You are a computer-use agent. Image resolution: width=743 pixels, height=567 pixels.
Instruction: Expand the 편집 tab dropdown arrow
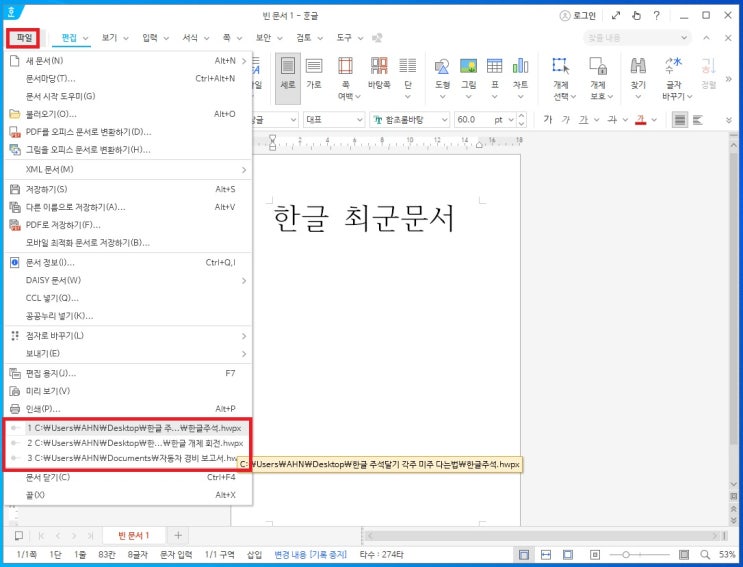pyautogui.click(x=86, y=38)
